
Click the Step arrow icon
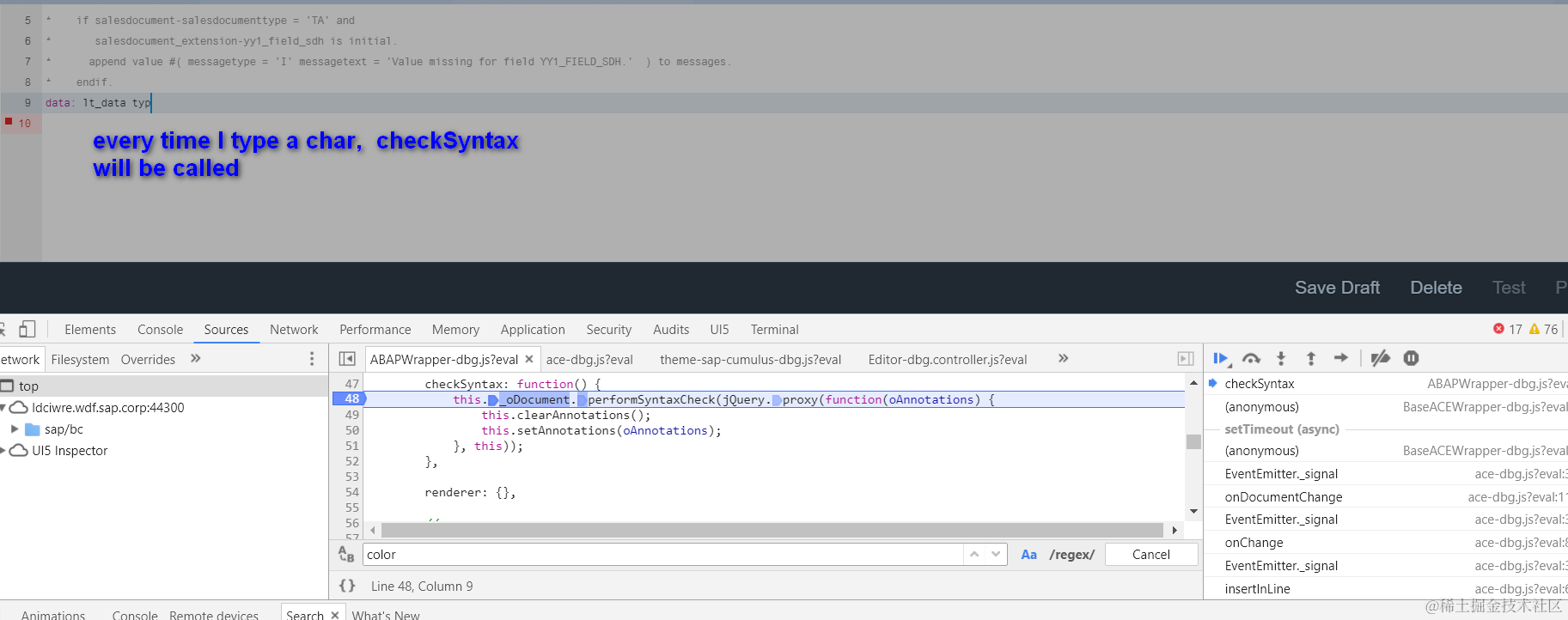(1341, 358)
